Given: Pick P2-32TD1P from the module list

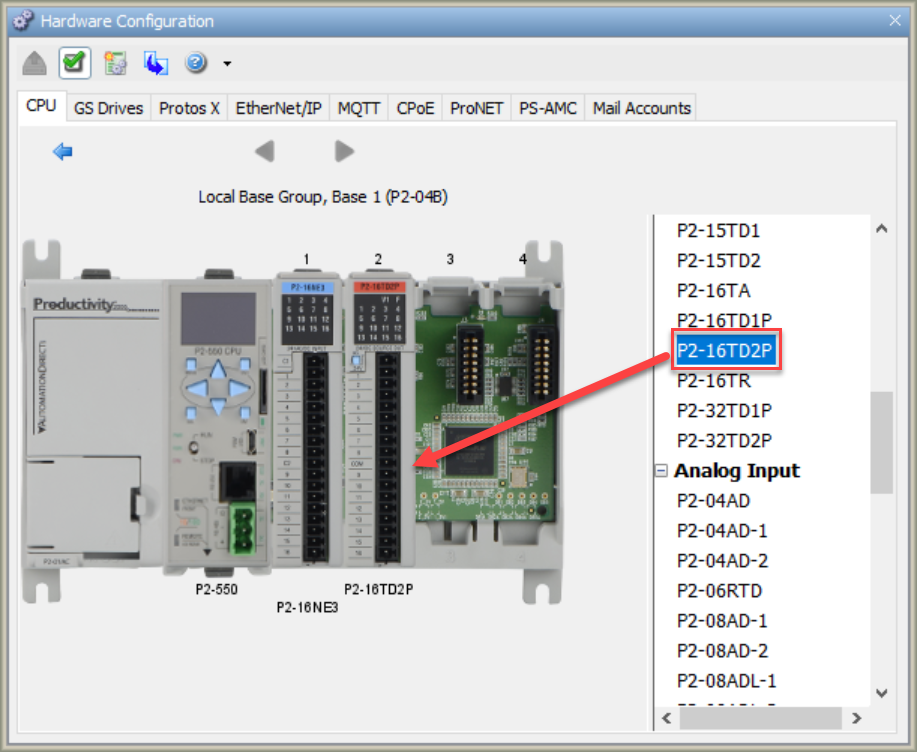Looking at the screenshot, I should point(724,411).
